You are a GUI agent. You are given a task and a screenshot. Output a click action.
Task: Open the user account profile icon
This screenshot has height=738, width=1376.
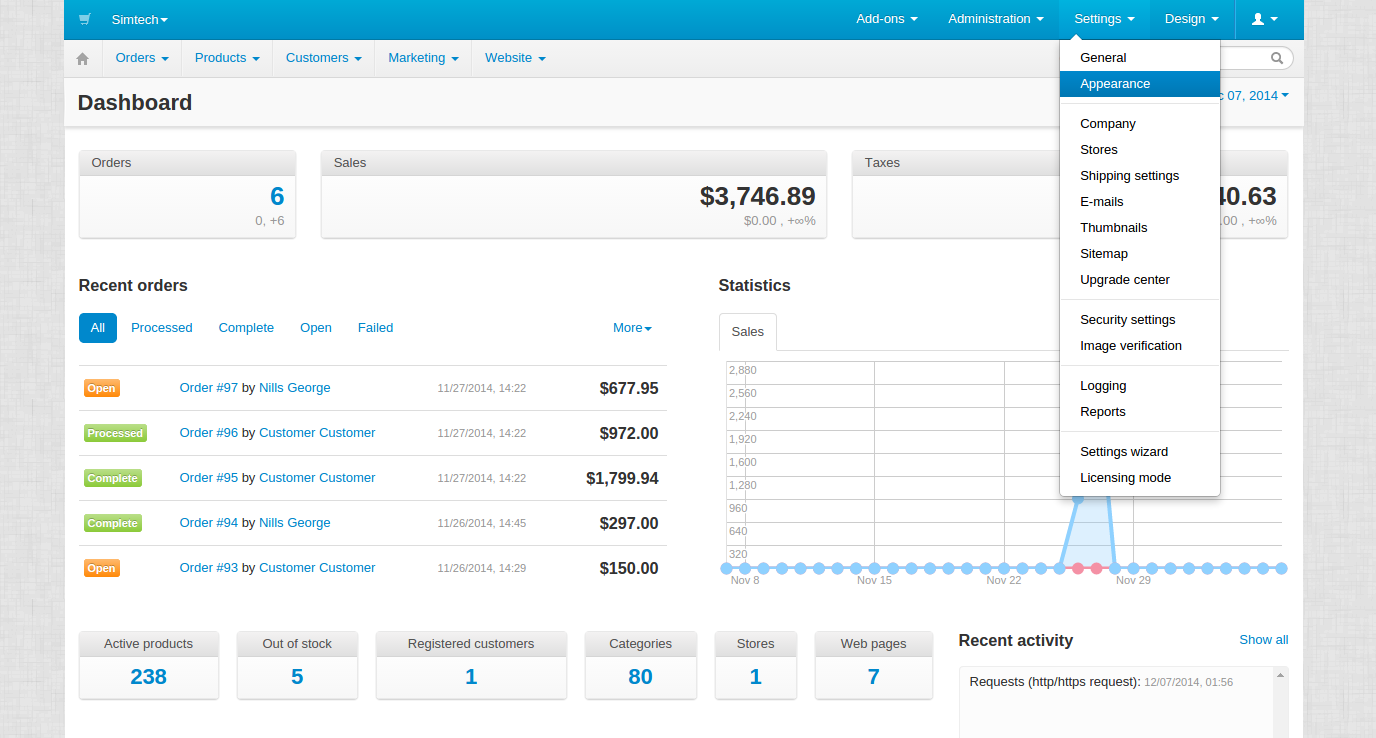tap(1264, 19)
